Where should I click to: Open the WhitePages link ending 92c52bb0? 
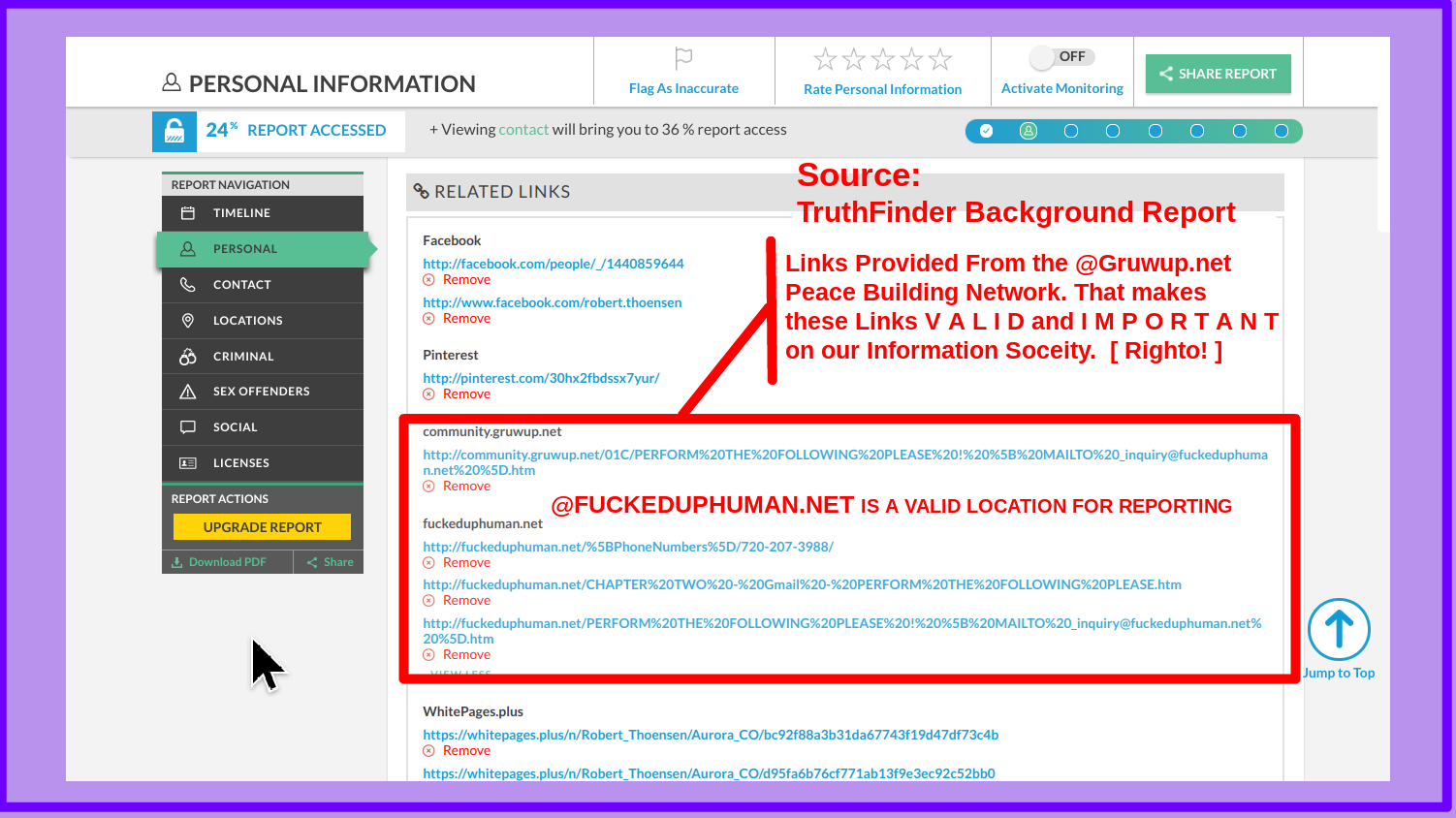[709, 773]
